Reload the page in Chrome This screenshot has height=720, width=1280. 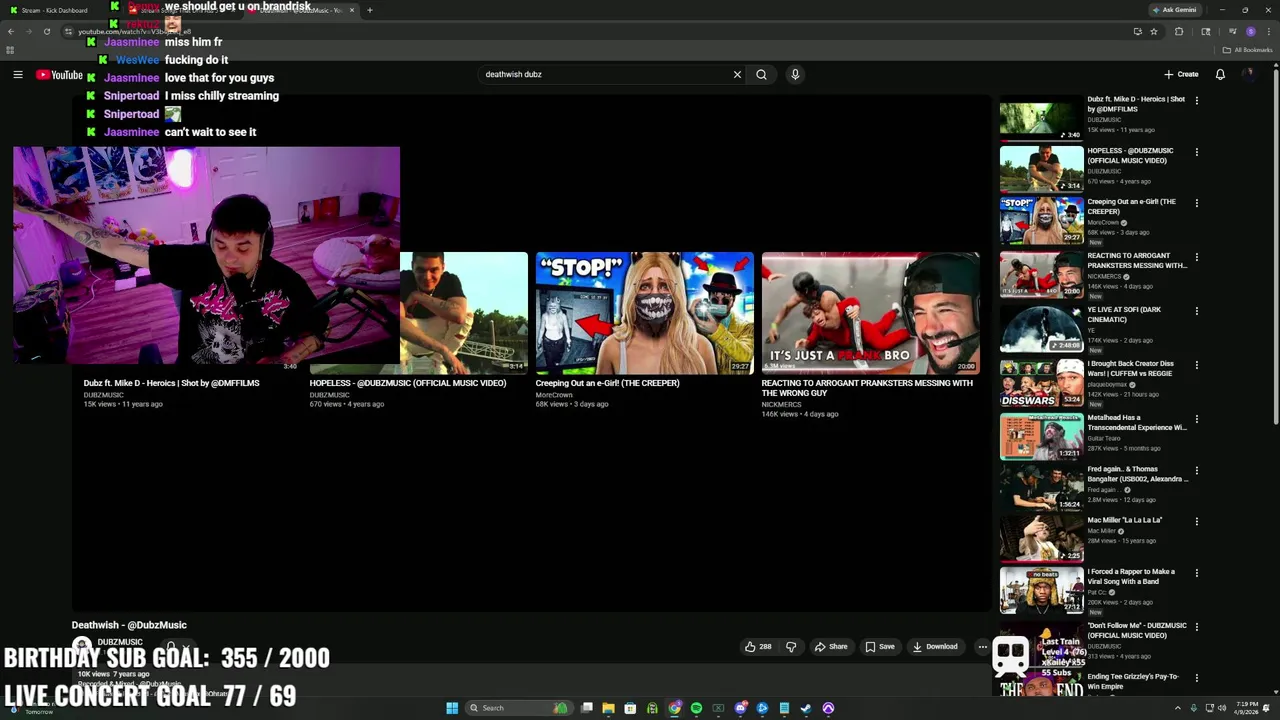46,31
